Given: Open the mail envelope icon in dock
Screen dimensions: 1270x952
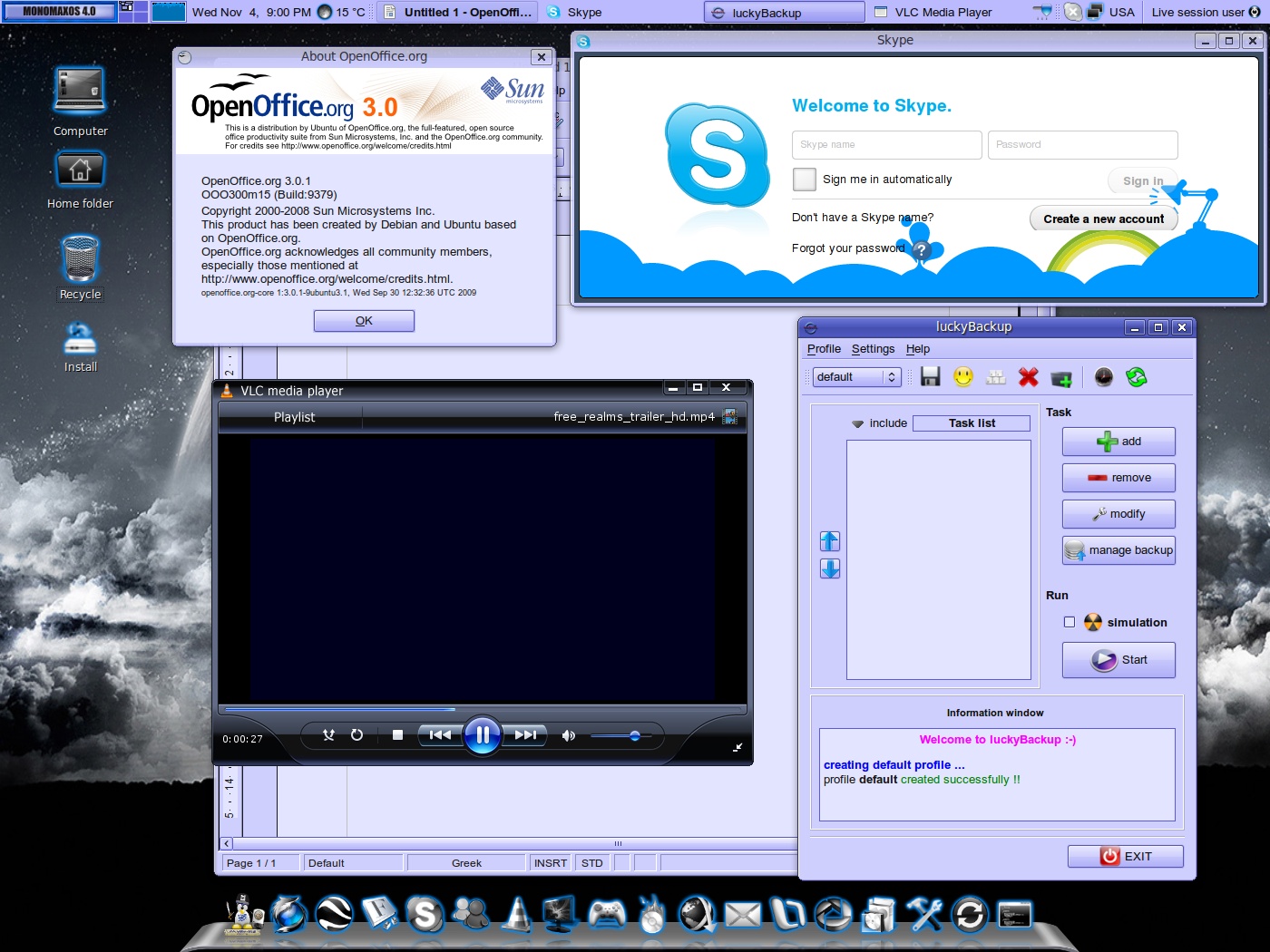Looking at the screenshot, I should click(x=742, y=916).
